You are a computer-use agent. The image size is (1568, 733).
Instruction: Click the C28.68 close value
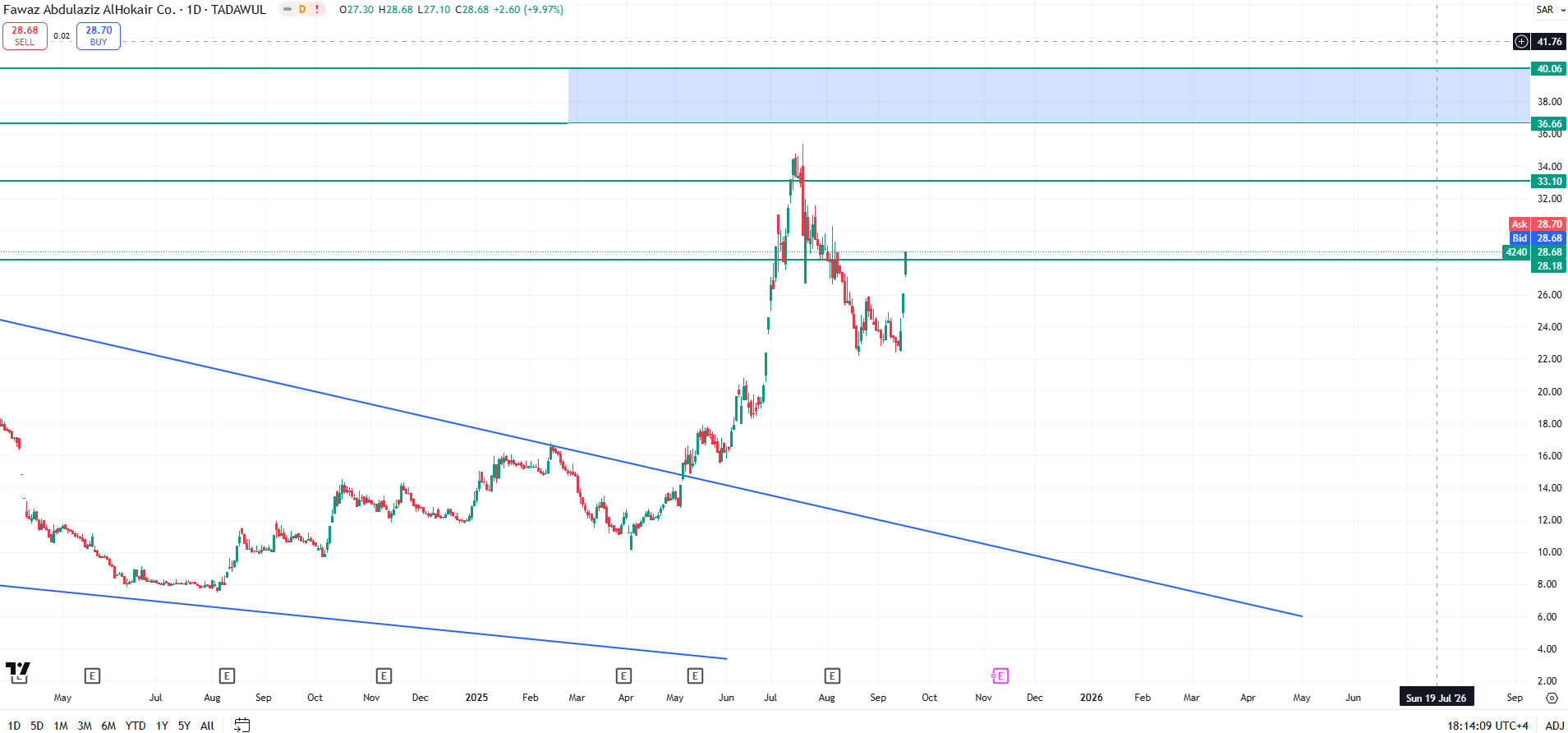pos(472,10)
